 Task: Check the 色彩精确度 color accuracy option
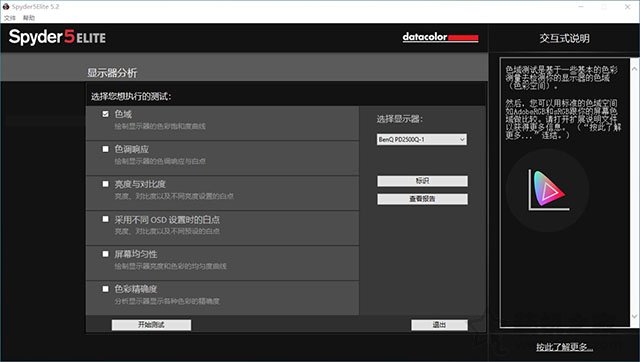[x=106, y=289]
